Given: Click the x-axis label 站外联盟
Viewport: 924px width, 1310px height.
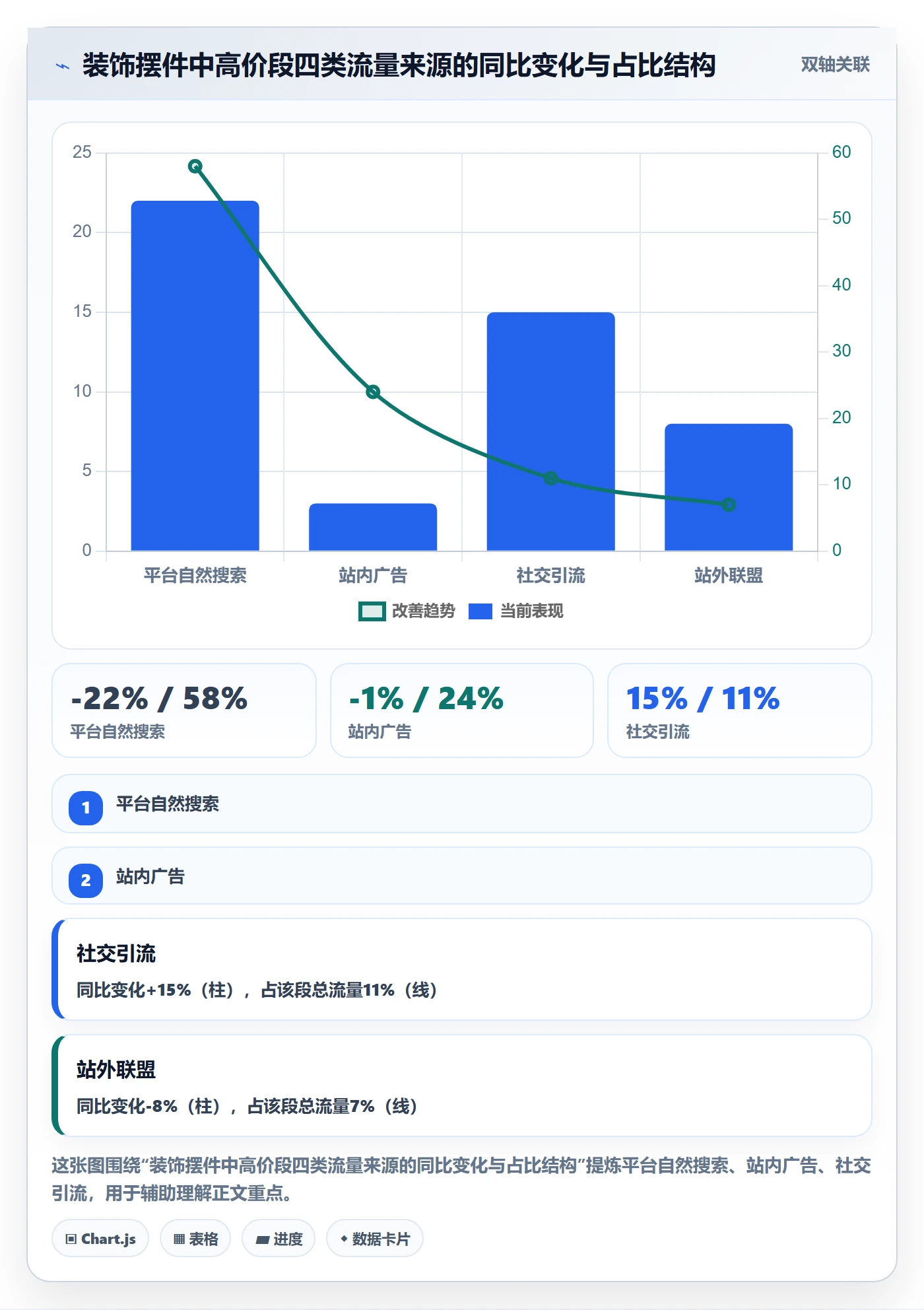Looking at the screenshot, I should (729, 576).
